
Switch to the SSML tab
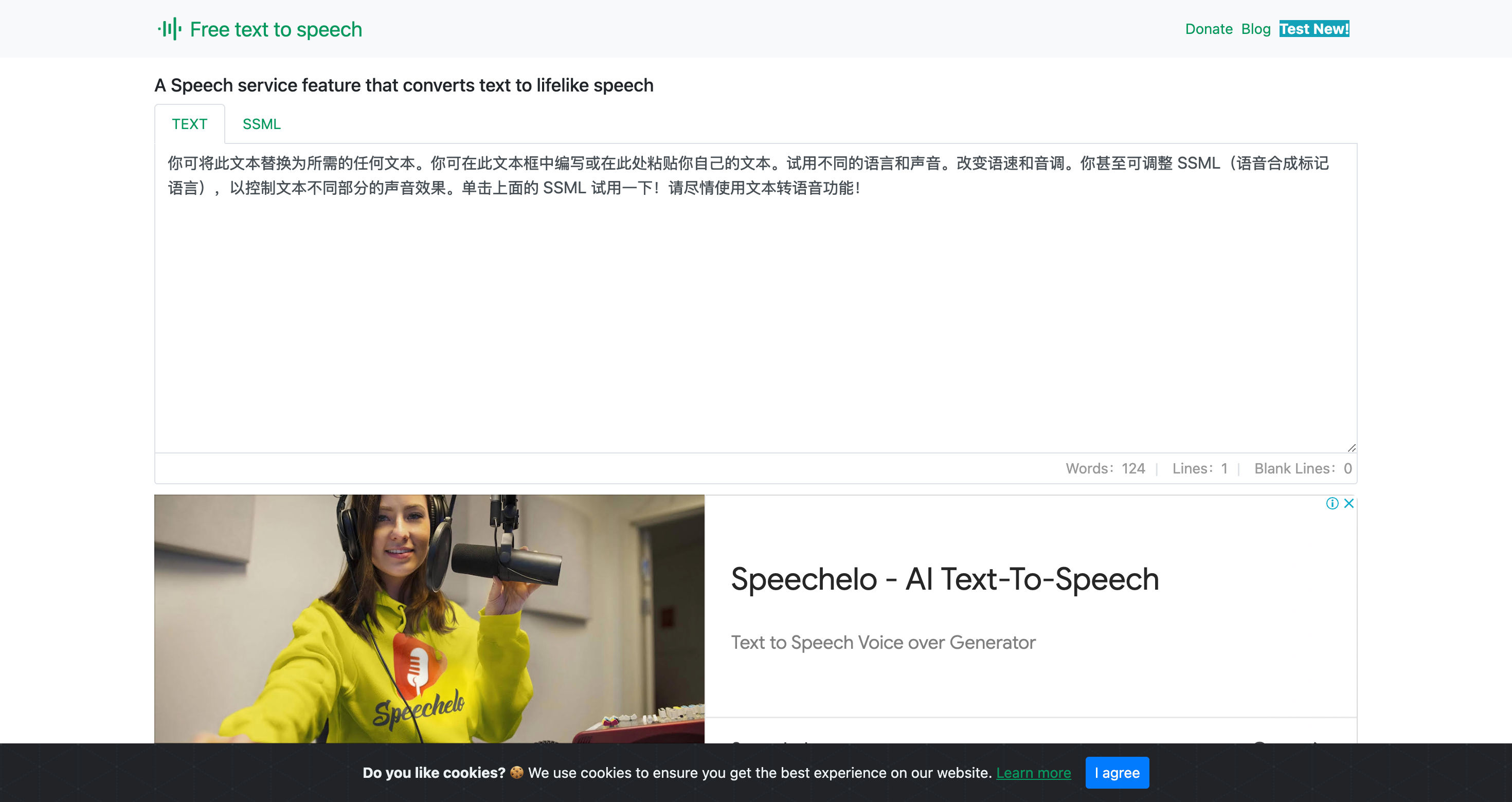point(262,124)
